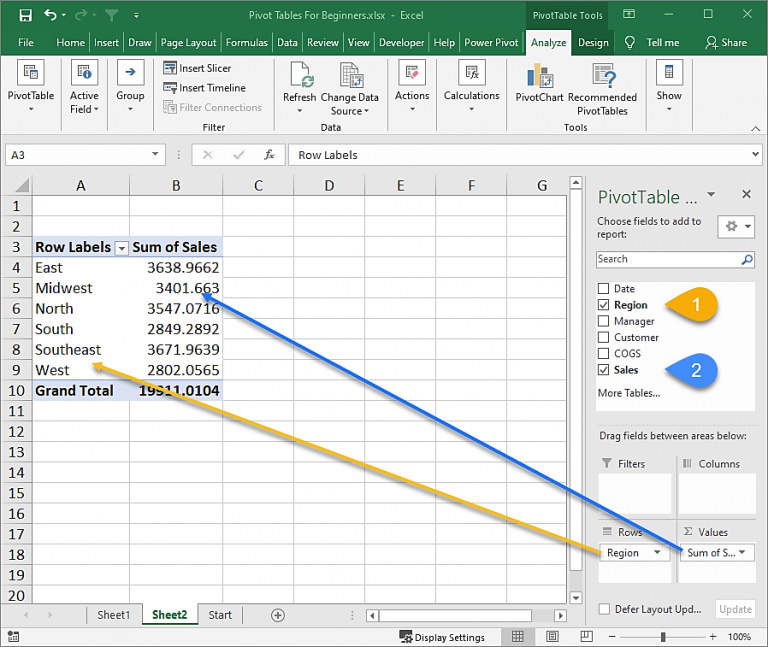
Task: Uncheck the Sales field checkbox
Action: (x=603, y=369)
